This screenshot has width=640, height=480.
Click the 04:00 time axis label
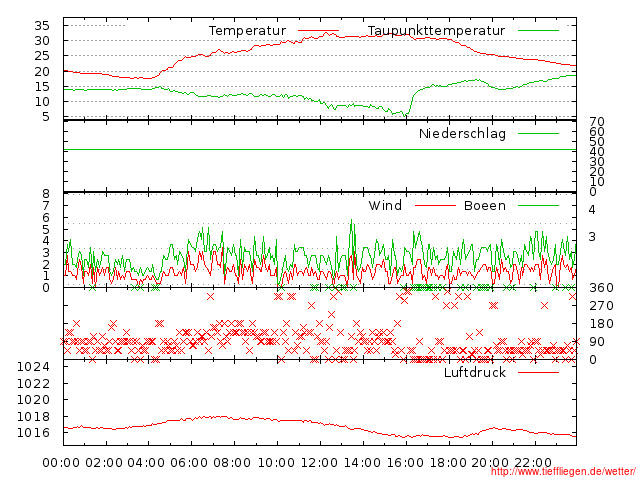click(146, 463)
